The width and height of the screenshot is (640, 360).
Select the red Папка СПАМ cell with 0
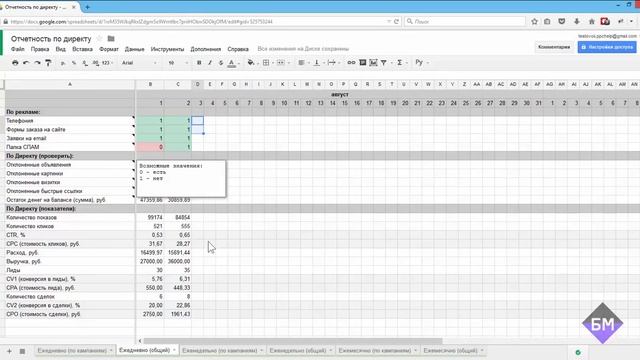[x=150, y=147]
